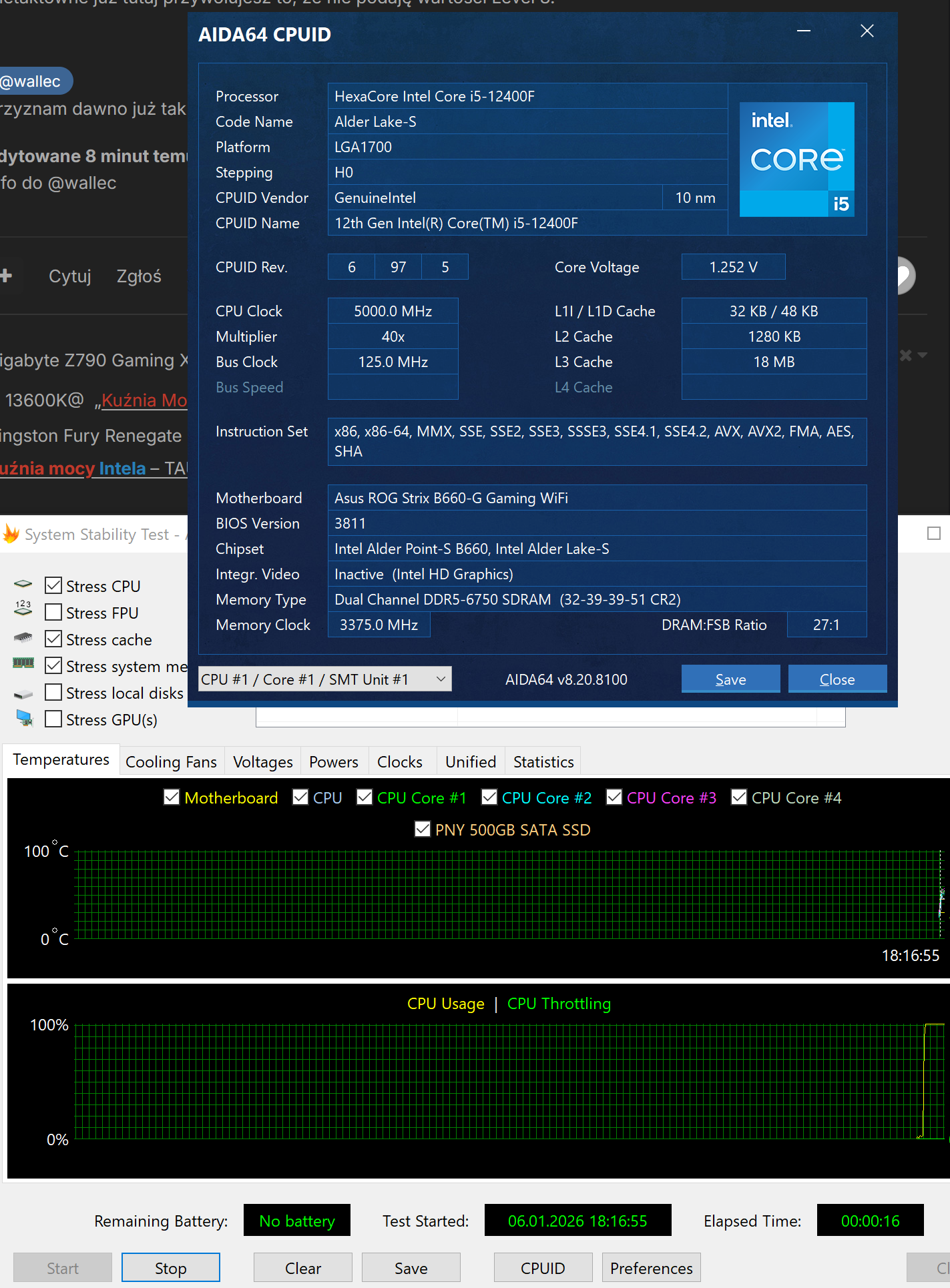
Task: Click the blue Intela link in the forum signature
Action: pyautogui.click(x=122, y=468)
